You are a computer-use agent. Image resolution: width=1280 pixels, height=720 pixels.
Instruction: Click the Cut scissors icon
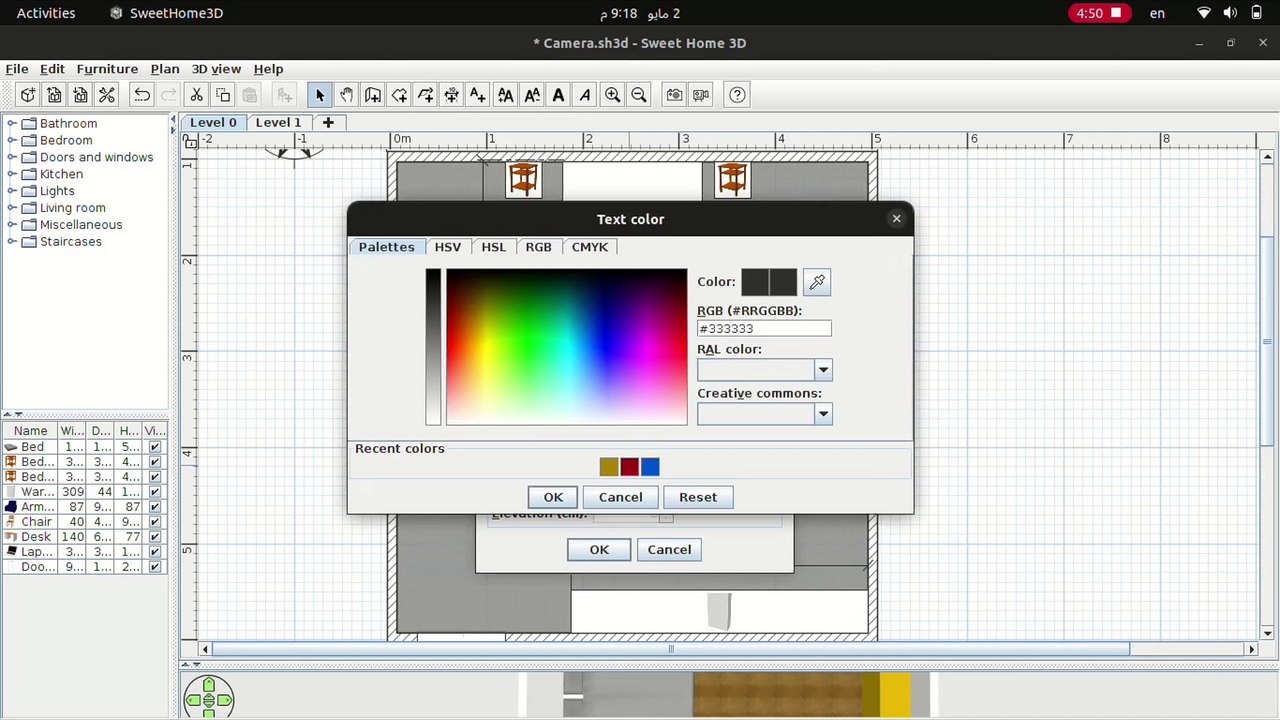pos(197,95)
